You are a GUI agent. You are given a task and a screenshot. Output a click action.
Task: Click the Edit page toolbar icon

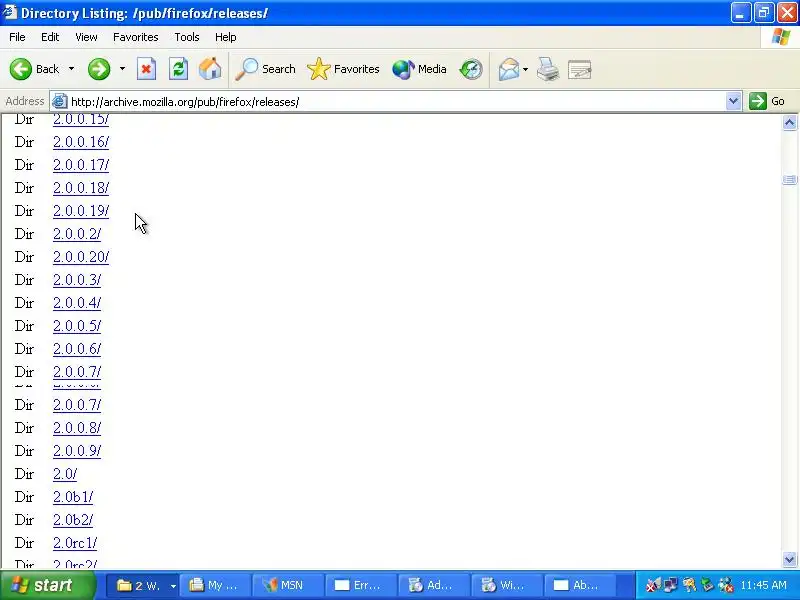580,69
